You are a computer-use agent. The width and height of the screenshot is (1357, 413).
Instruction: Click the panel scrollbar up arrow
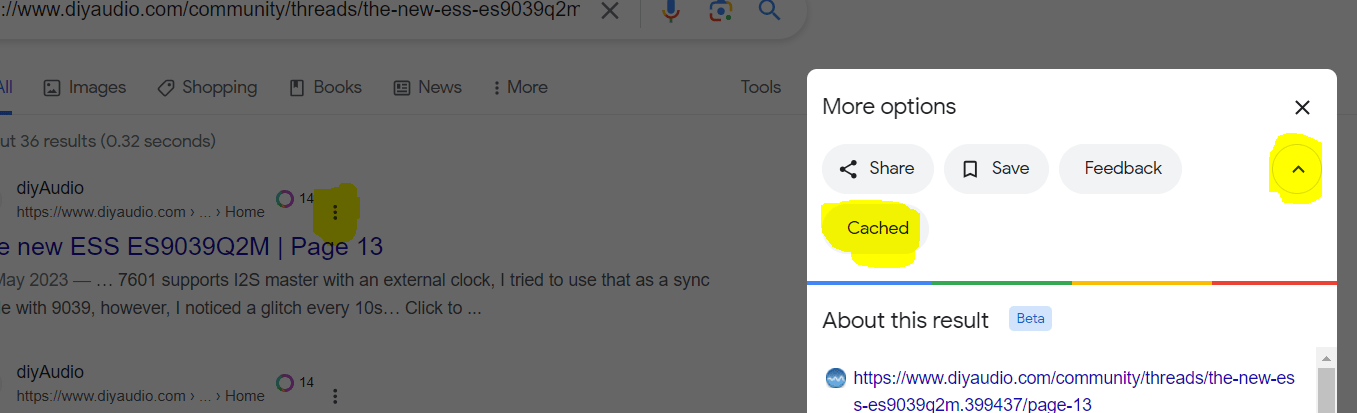tap(1326, 358)
